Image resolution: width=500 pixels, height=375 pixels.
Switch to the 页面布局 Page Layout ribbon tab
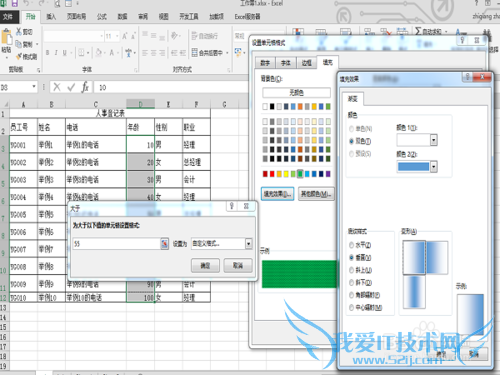(76, 17)
